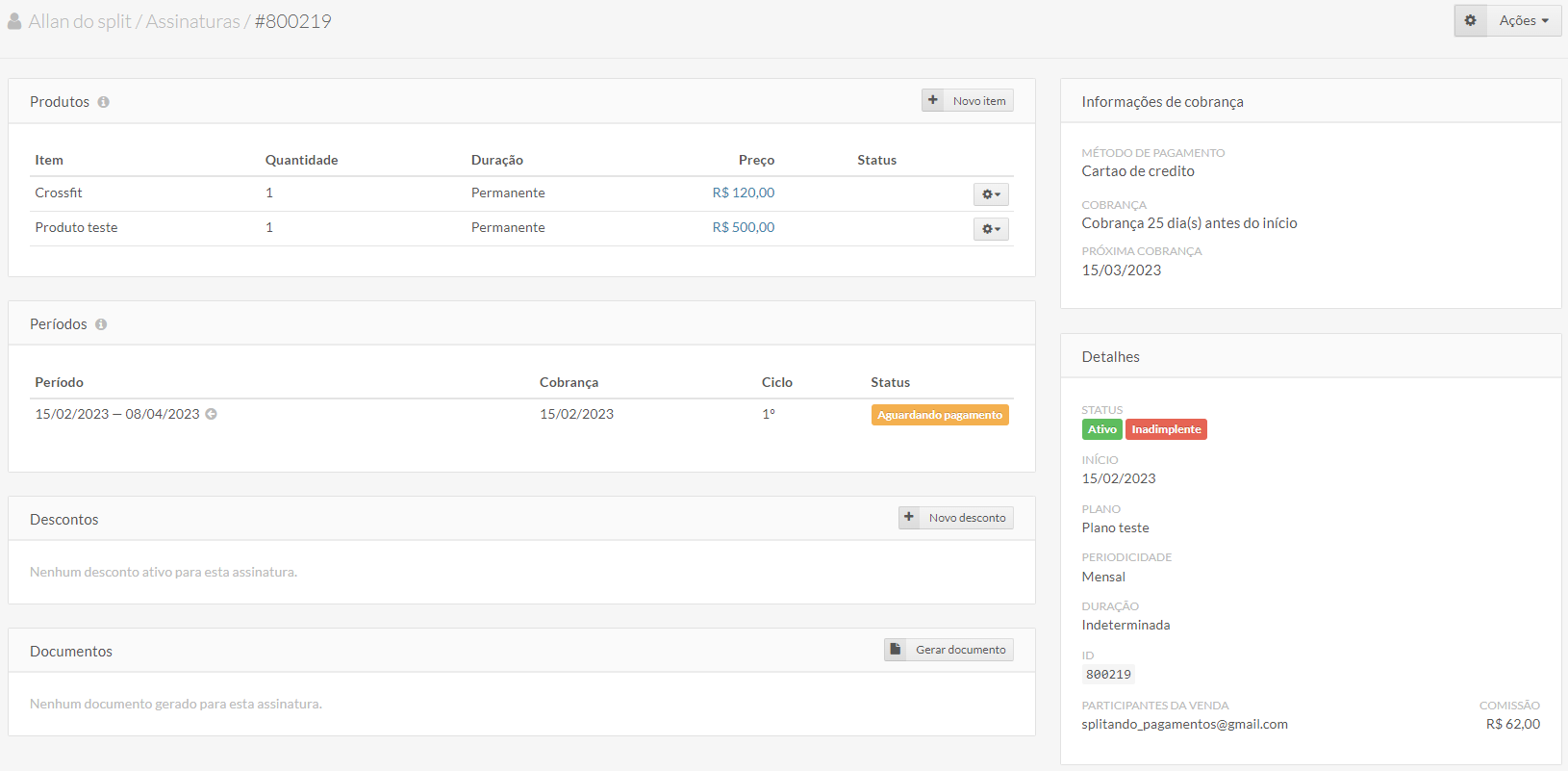Open the R$ 500,00 price link
Screen dimensions: 1568x771
point(743,227)
